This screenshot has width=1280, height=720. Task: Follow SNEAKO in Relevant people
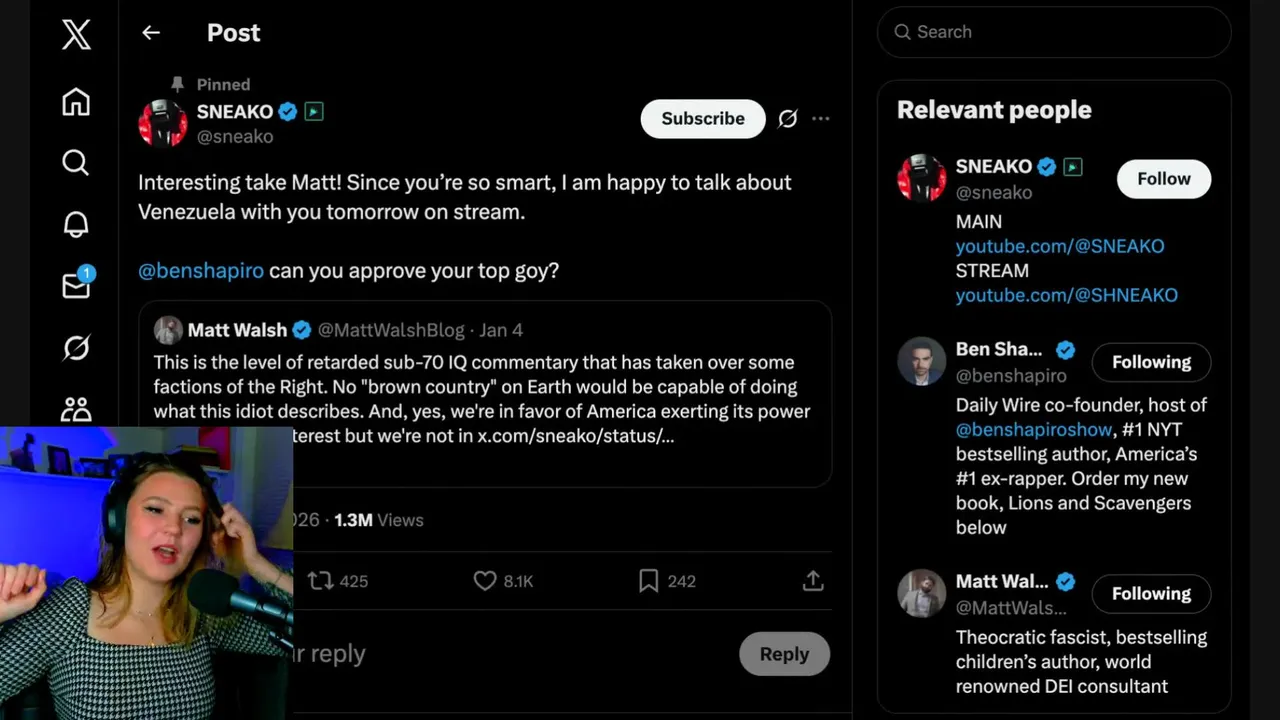point(1163,179)
